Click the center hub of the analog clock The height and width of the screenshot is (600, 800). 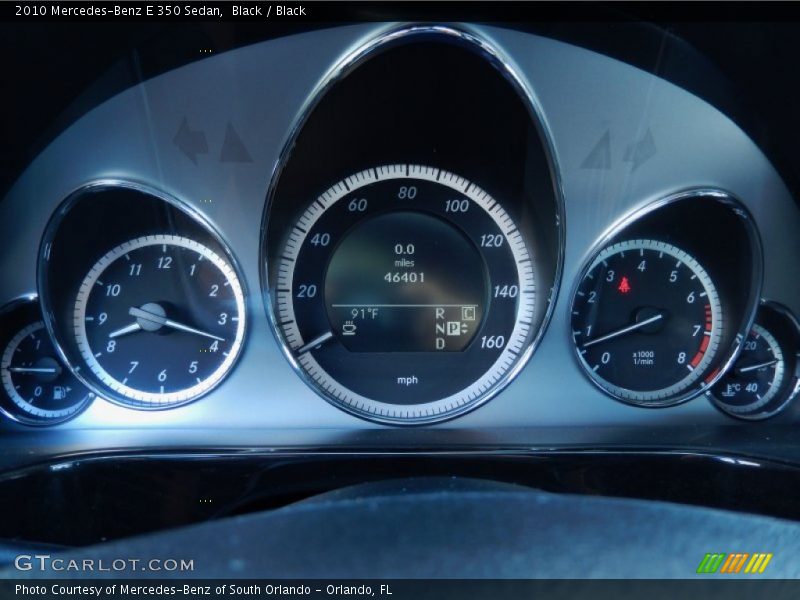(x=151, y=317)
